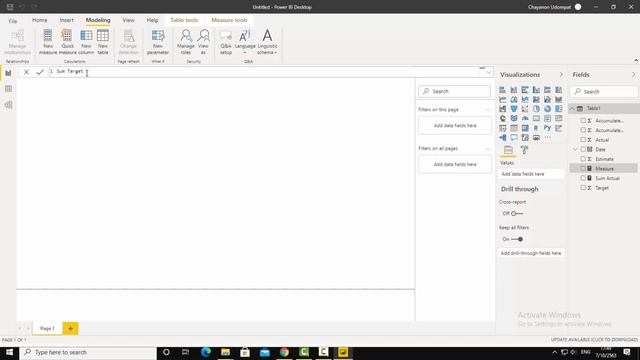Check the Actual field checkbox

coord(583,140)
